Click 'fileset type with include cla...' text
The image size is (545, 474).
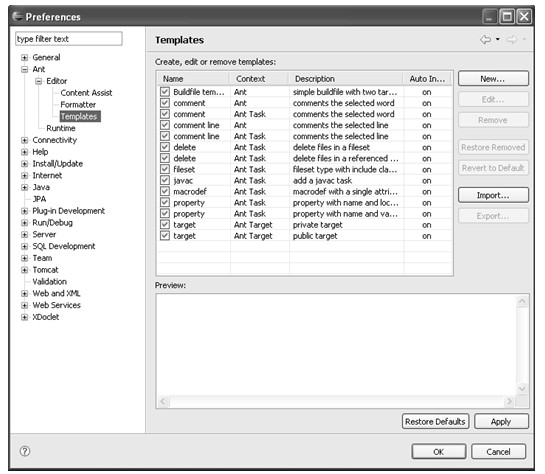click(345, 169)
